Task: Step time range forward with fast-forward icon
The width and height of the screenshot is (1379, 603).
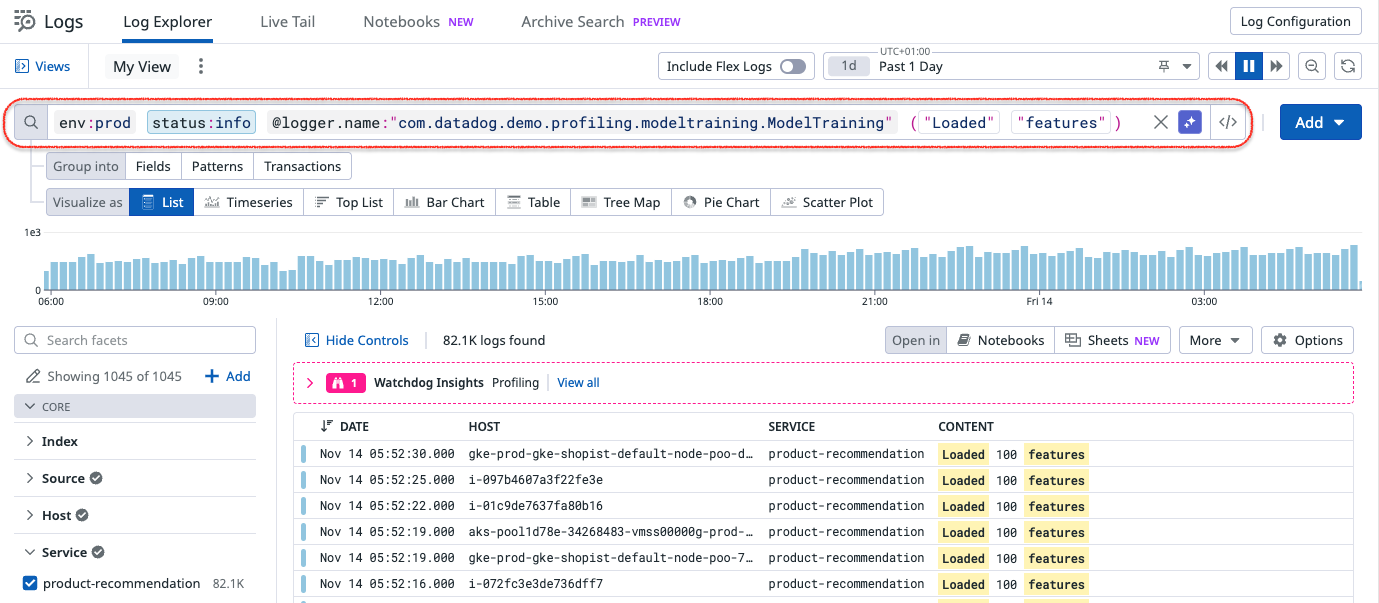Action: (1276, 66)
